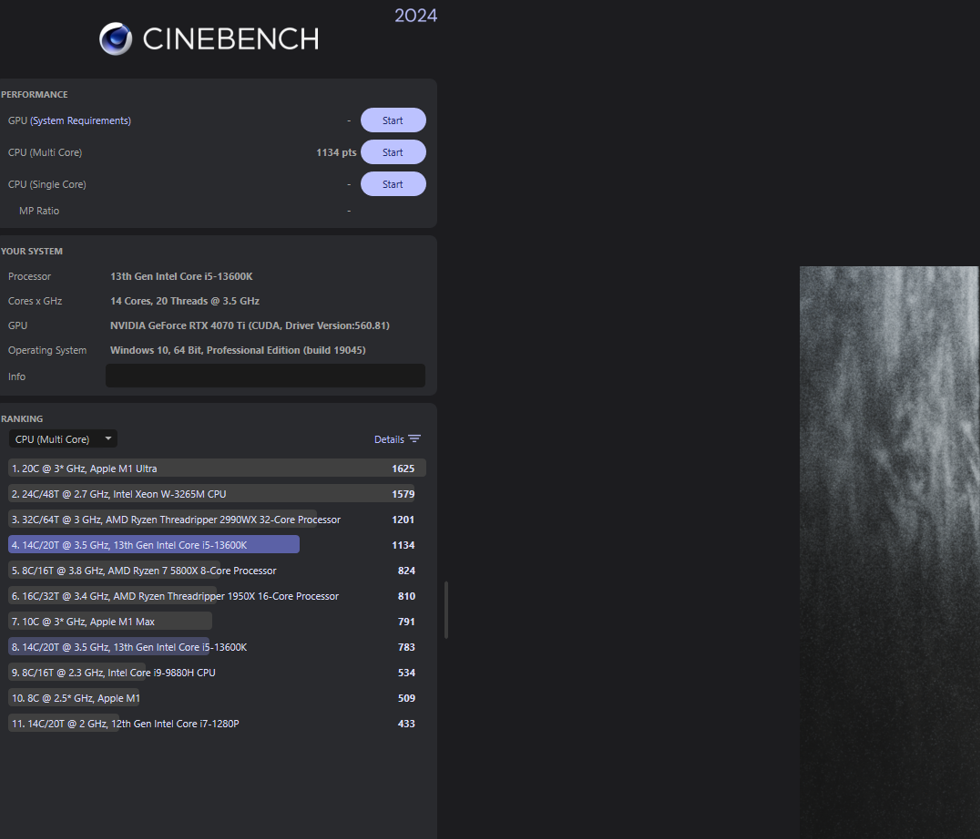Image resolution: width=980 pixels, height=839 pixels.
Task: Click the rendered preview image
Action: [889, 553]
